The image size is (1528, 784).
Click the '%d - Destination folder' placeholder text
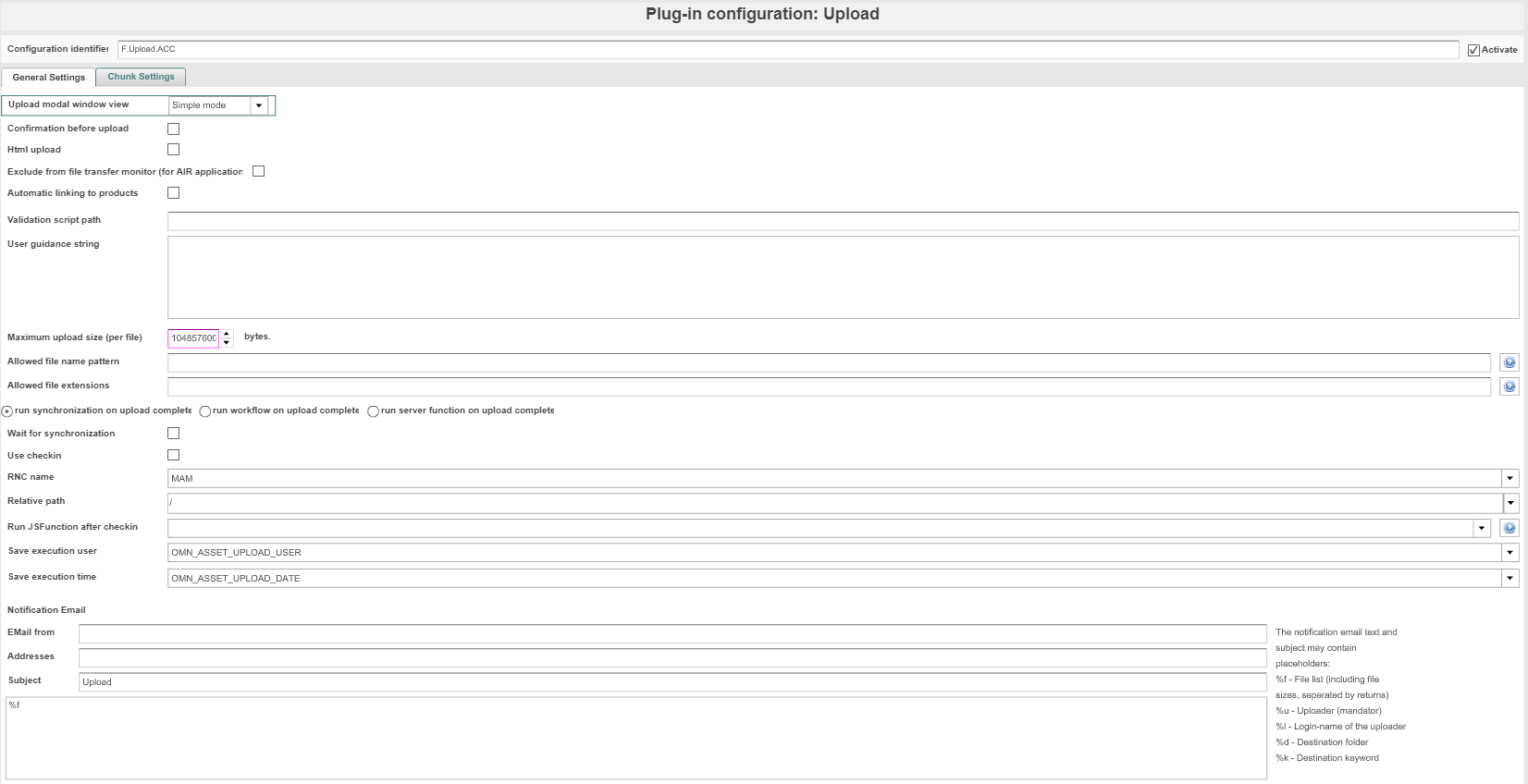pos(1322,742)
